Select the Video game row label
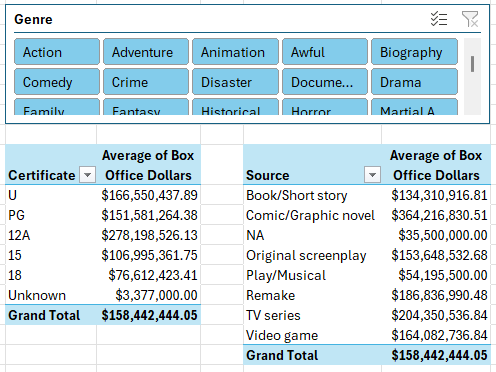496x372 pixels. tap(312, 335)
